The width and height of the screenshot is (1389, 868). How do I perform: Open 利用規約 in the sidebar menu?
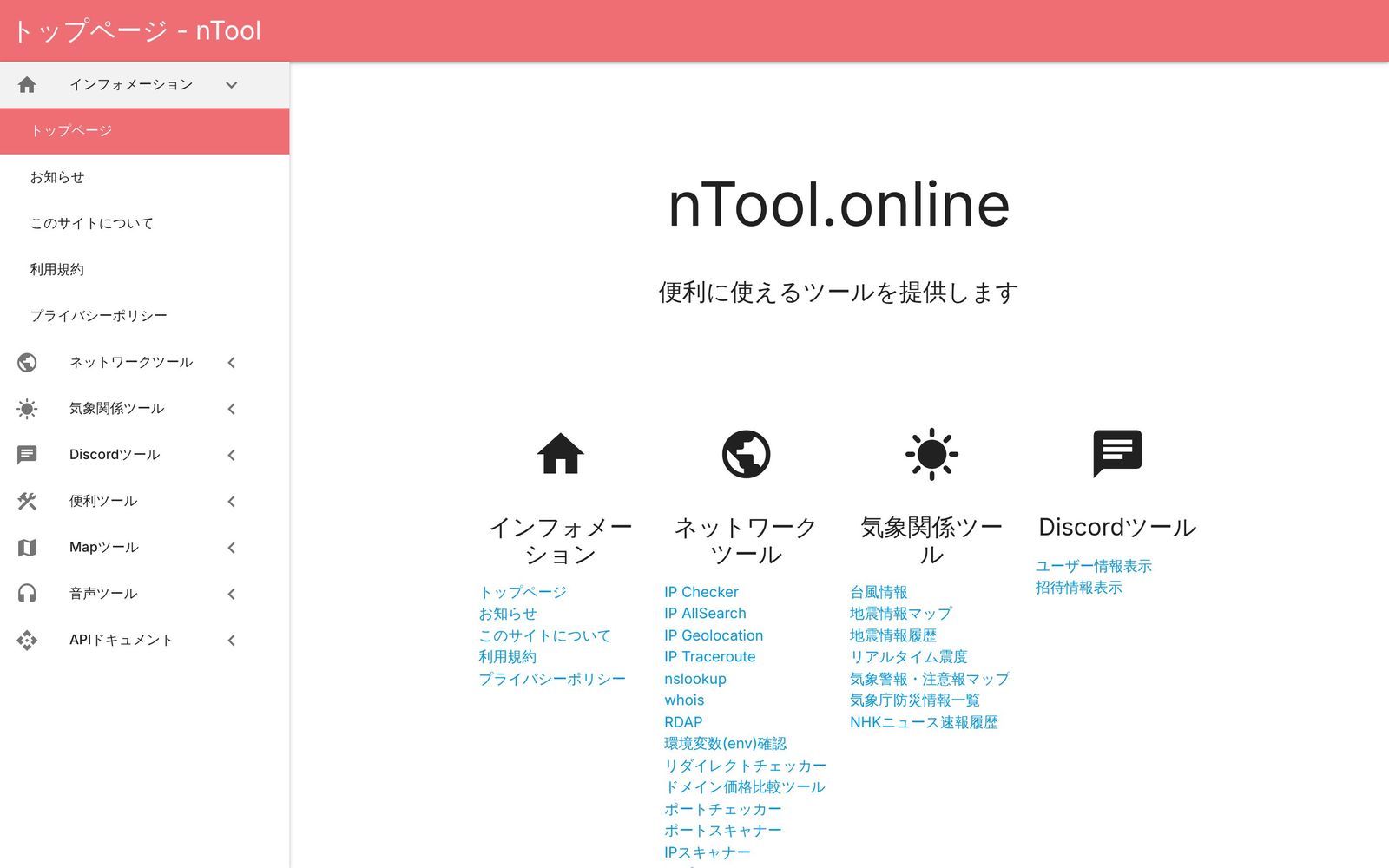(x=144, y=270)
